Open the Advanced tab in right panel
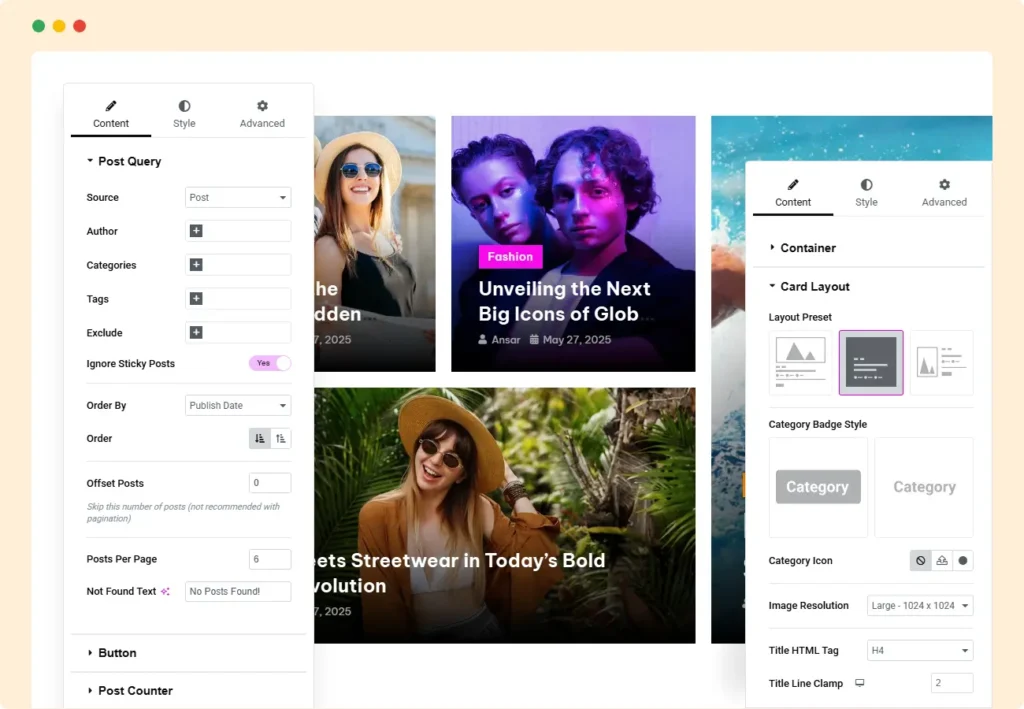1024x709 pixels. click(x=944, y=192)
